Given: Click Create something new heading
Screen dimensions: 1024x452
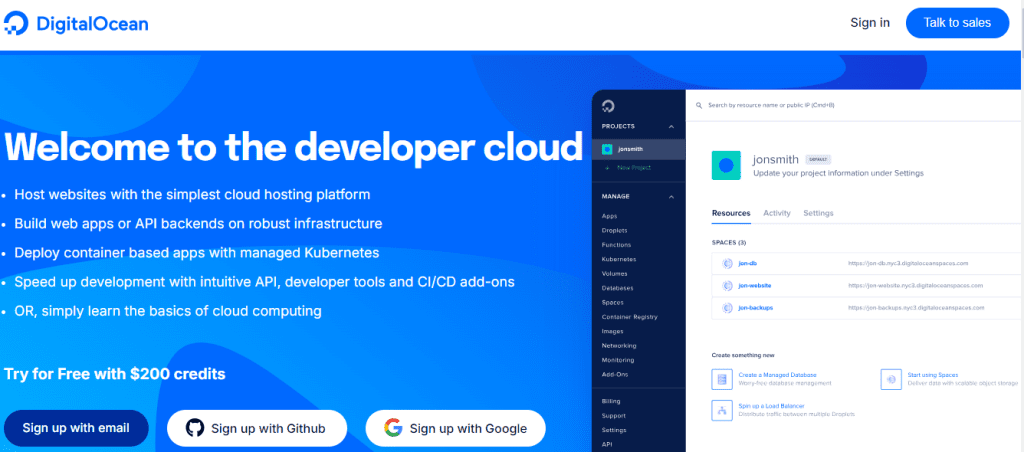Looking at the screenshot, I should pos(743,355).
